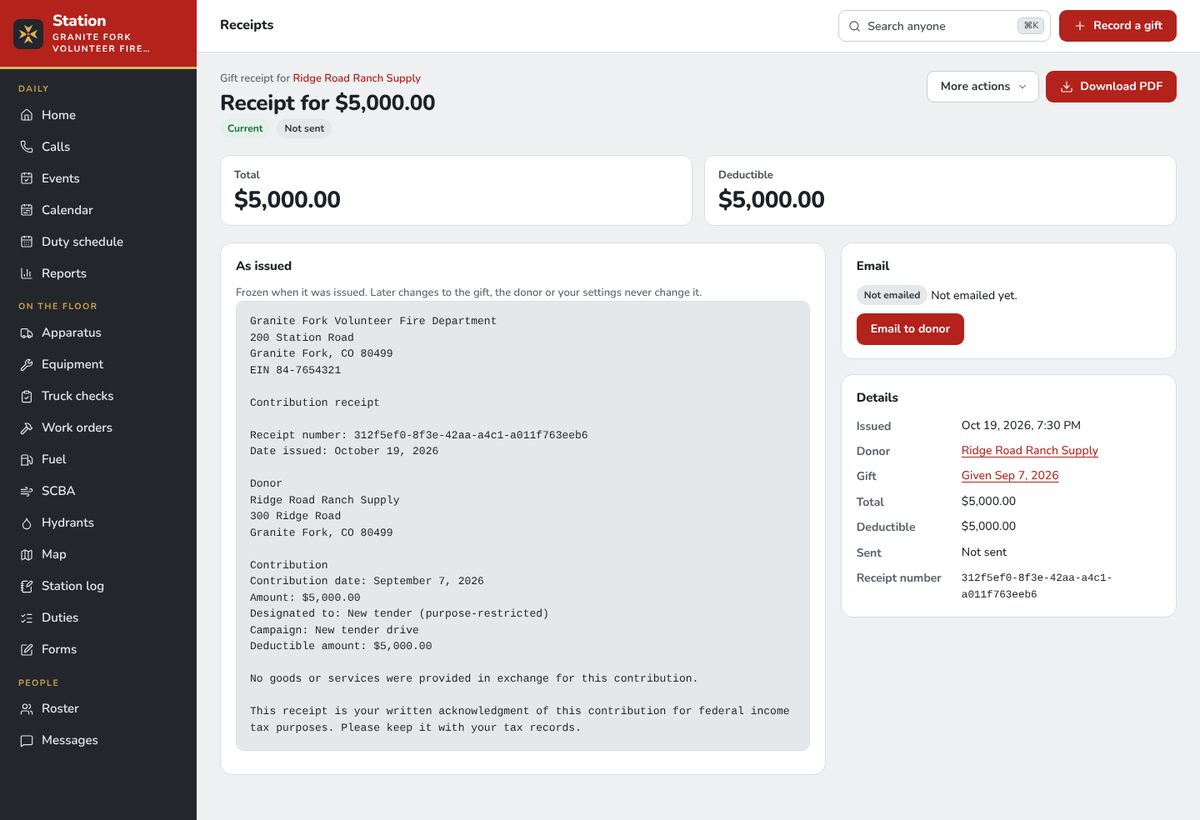Click the receipt number line in the As issued text
This screenshot has width=1200, height=820.
pos(419,435)
